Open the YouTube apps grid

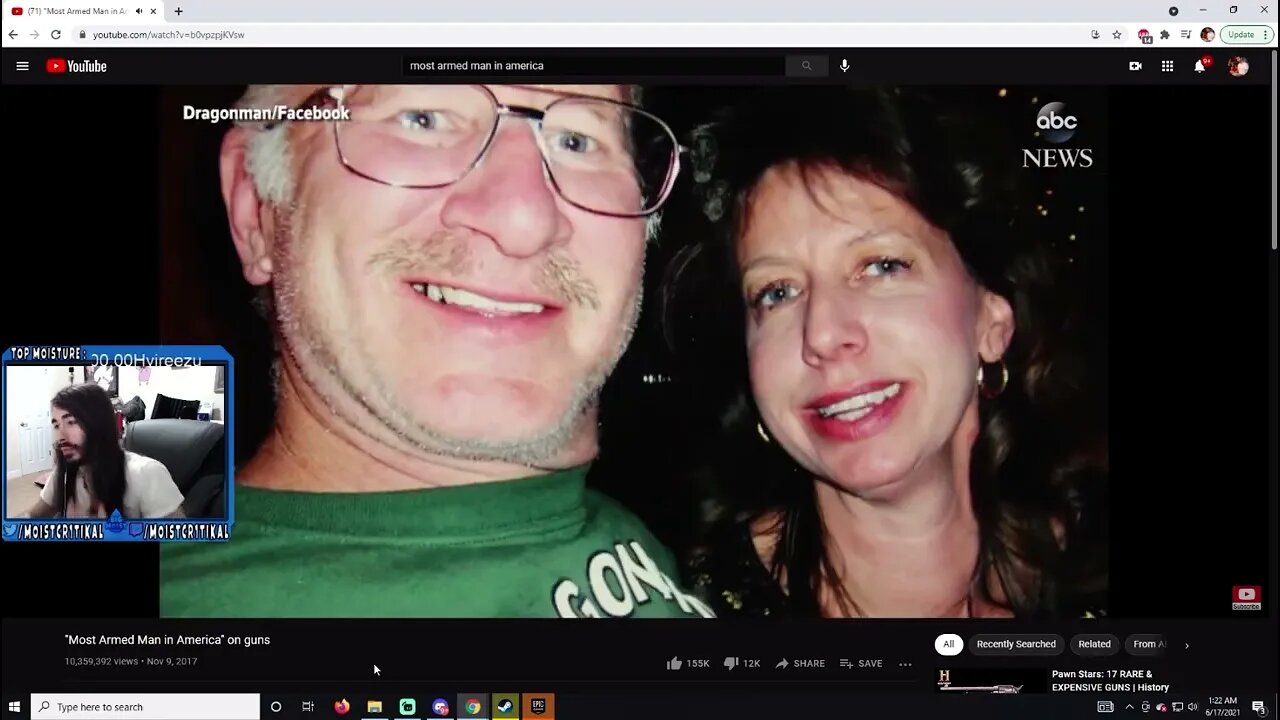tap(1167, 66)
